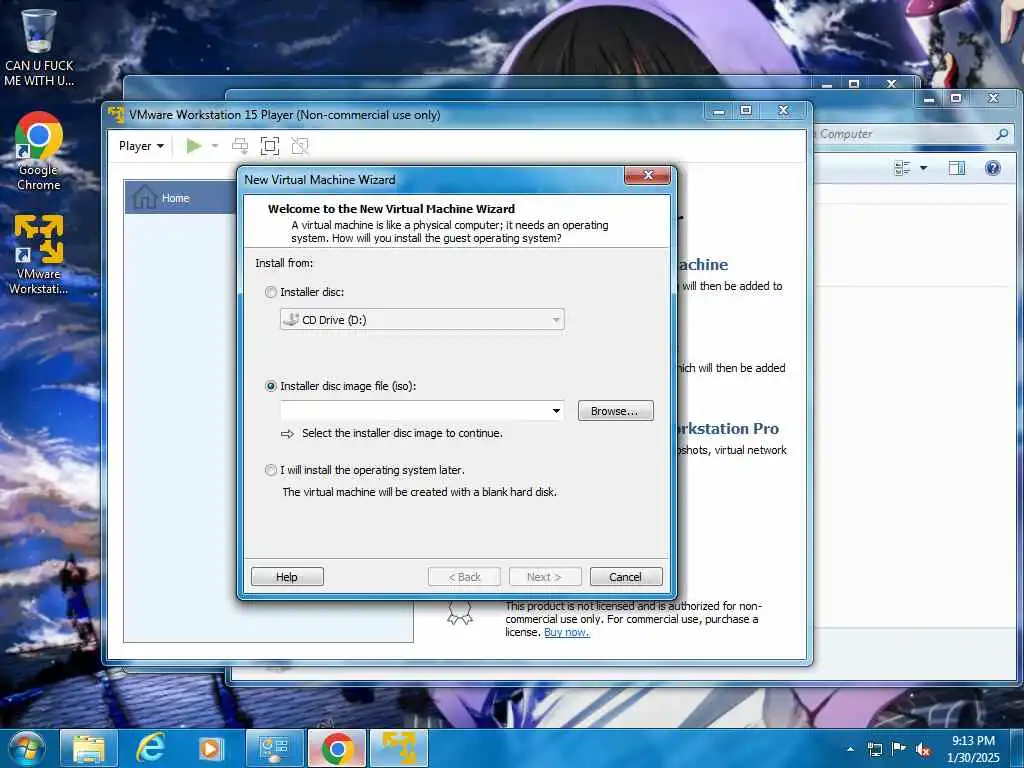The width and height of the screenshot is (1024, 768).
Task: Open the Player menu
Action: pos(141,146)
